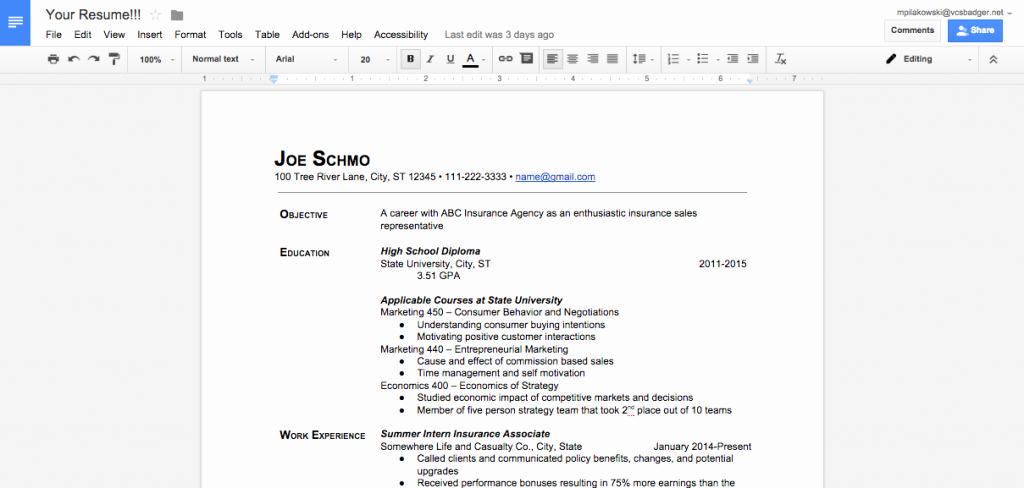Image resolution: width=1024 pixels, height=488 pixels.
Task: Open the Normal text styles dropdown
Action: point(223,59)
